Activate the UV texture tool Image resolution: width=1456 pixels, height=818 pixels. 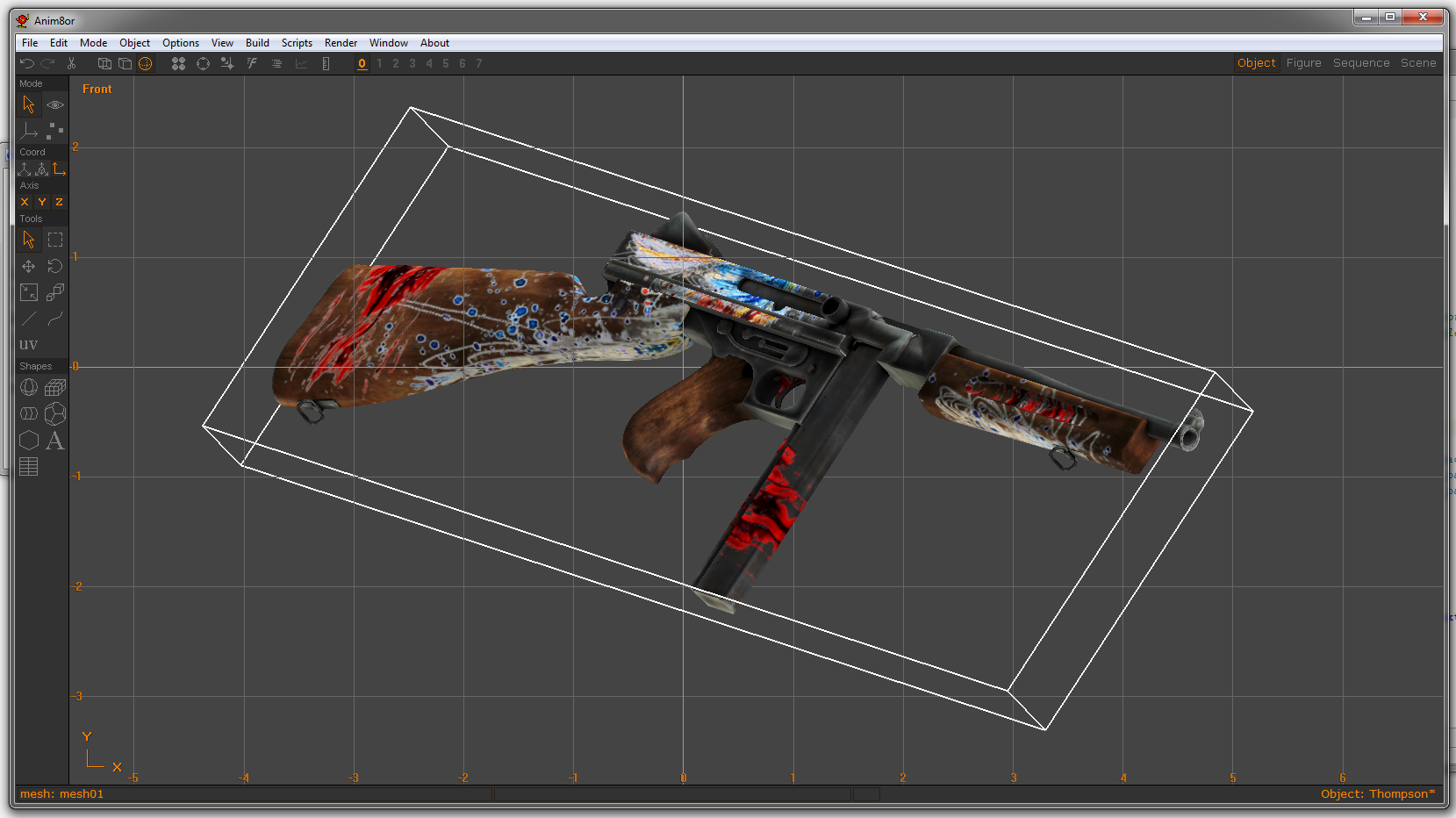pyautogui.click(x=29, y=345)
